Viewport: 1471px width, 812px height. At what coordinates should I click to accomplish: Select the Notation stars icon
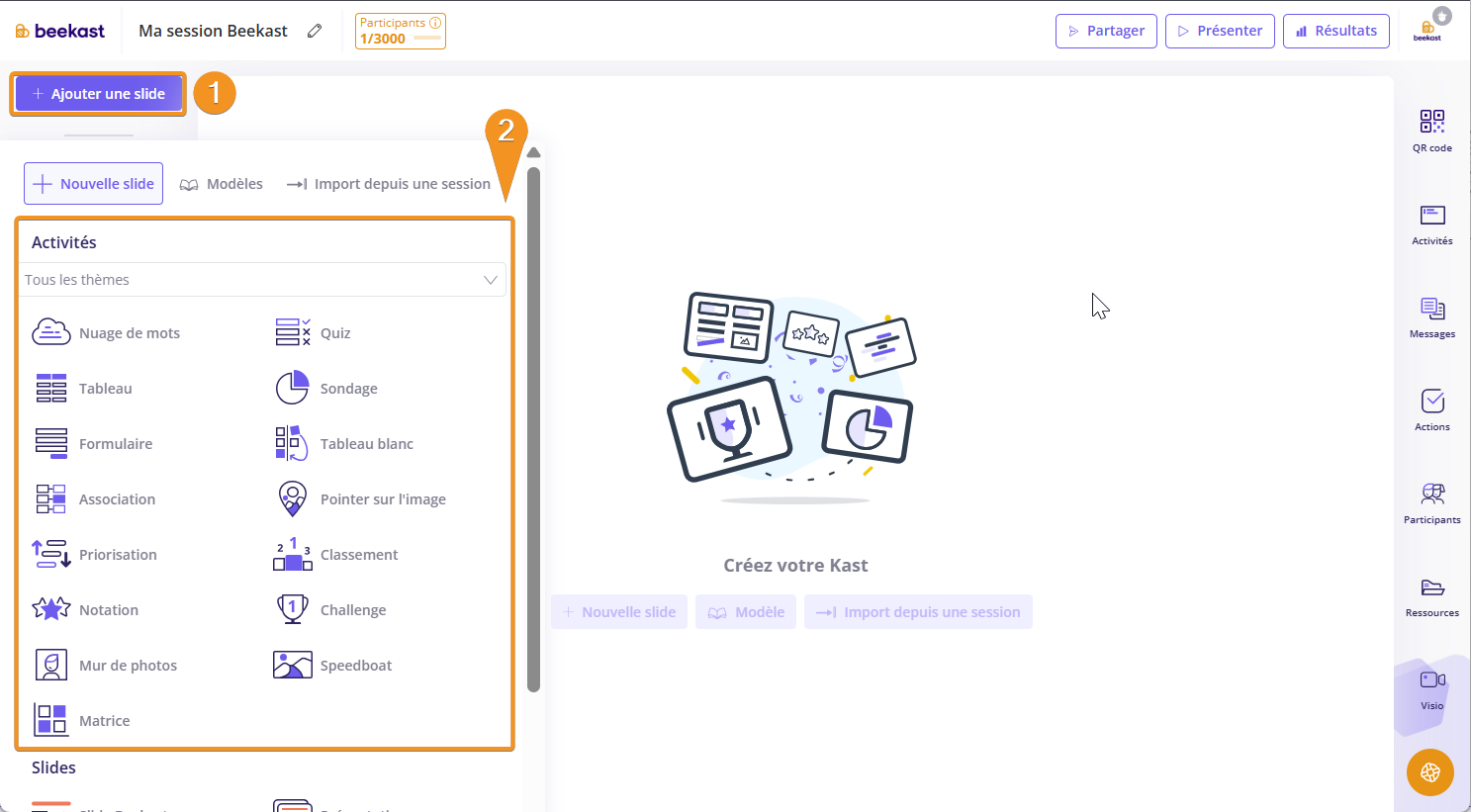coord(50,609)
